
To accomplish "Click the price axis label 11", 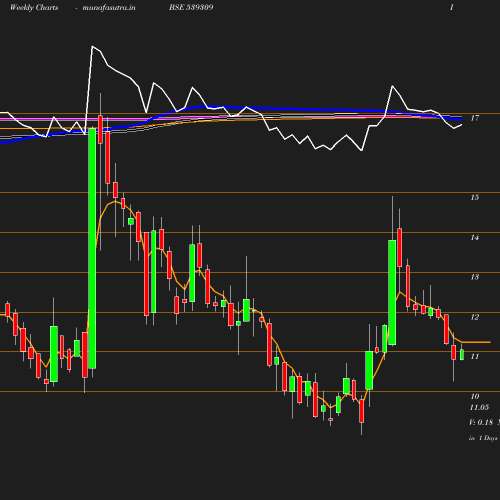I will 475,357.
